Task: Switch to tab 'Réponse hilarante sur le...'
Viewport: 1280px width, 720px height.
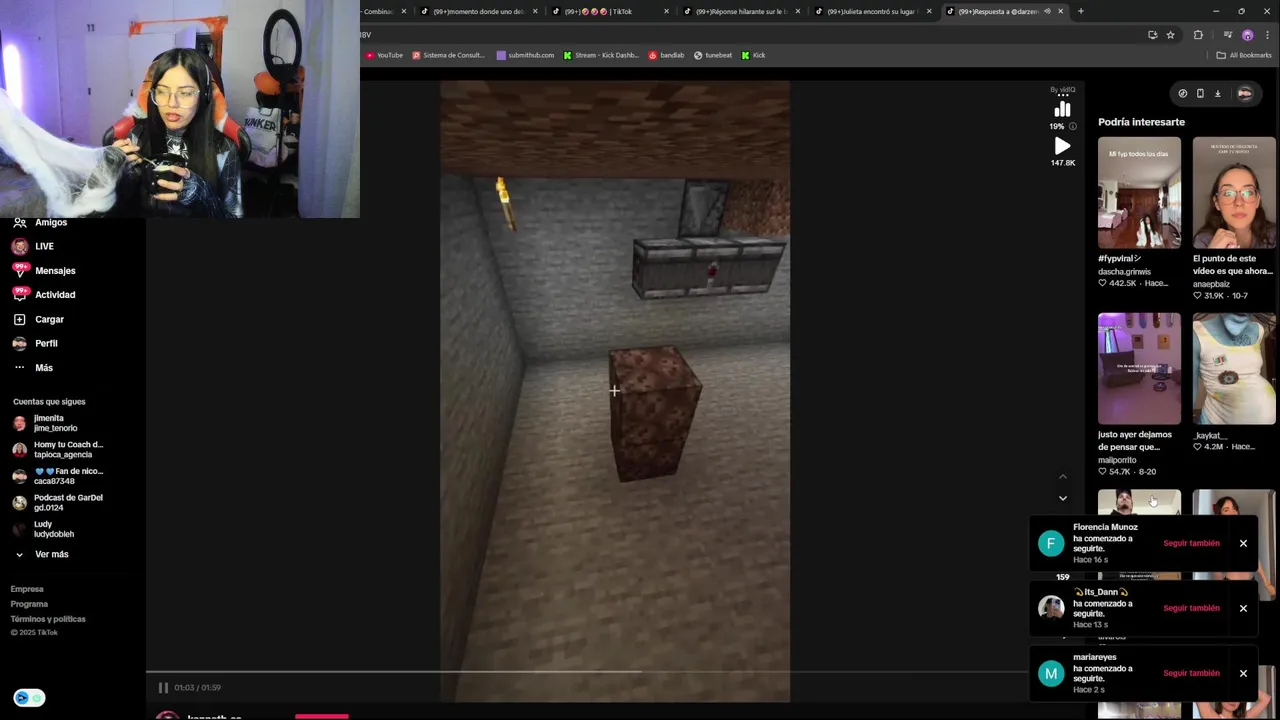Action: point(740,11)
